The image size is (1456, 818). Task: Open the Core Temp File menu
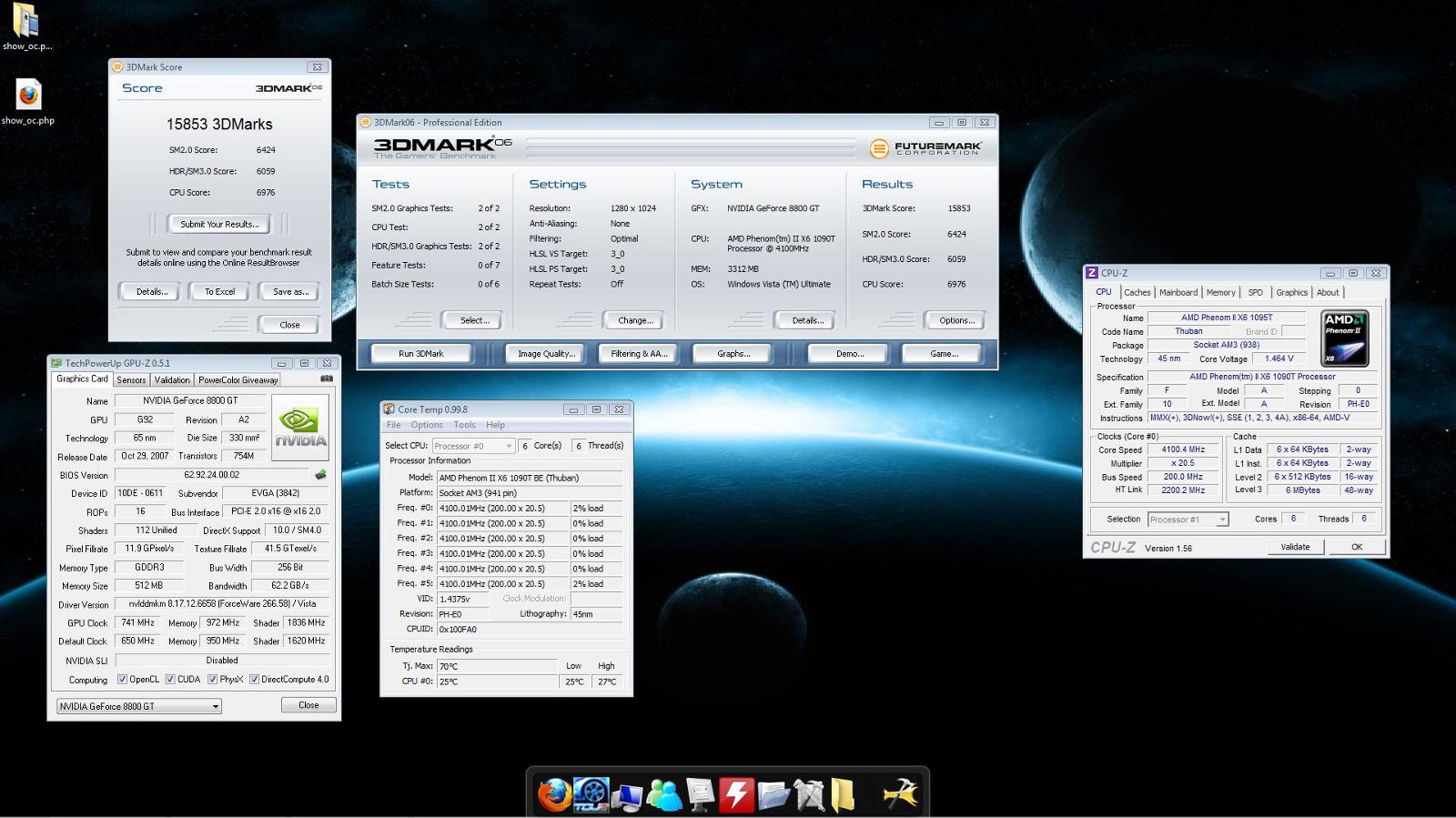393,425
